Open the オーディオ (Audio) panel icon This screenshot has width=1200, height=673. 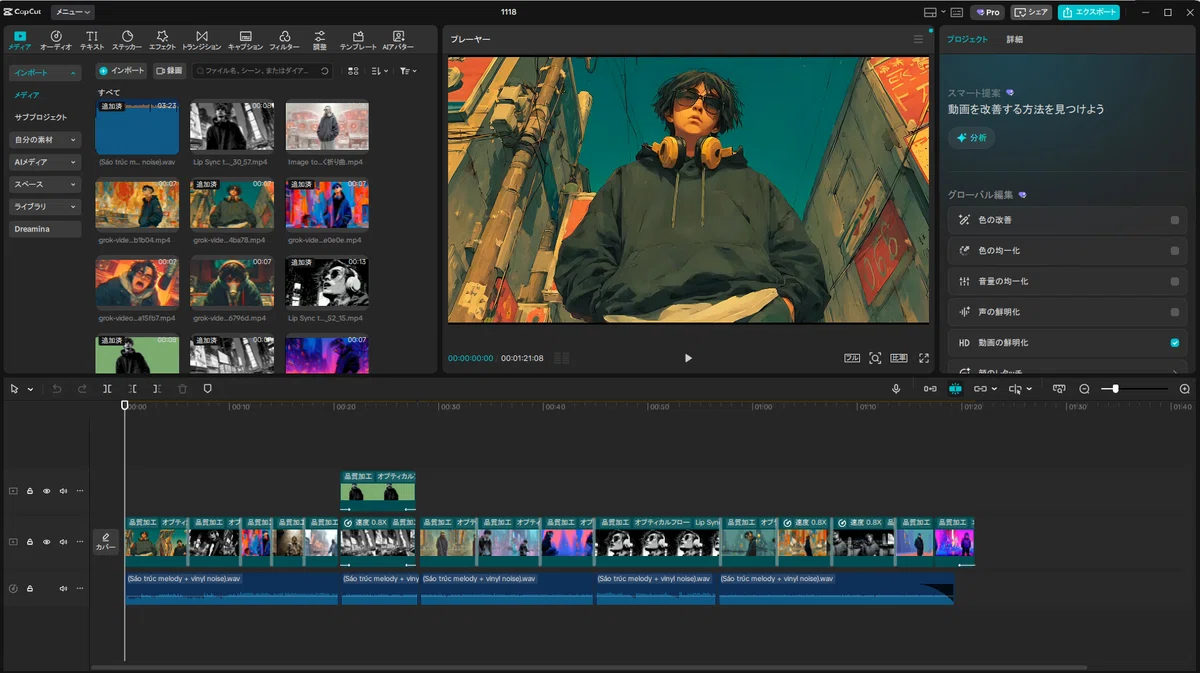tap(56, 40)
